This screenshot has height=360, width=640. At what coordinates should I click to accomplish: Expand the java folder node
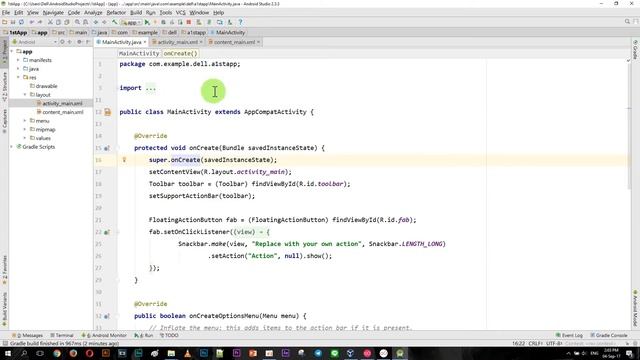coord(18,69)
